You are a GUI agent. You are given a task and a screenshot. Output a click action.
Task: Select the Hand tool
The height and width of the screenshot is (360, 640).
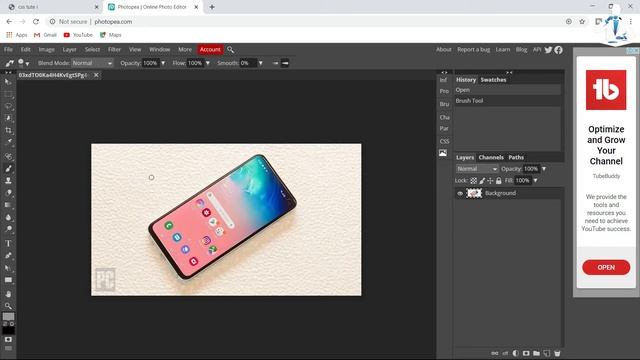(8, 294)
